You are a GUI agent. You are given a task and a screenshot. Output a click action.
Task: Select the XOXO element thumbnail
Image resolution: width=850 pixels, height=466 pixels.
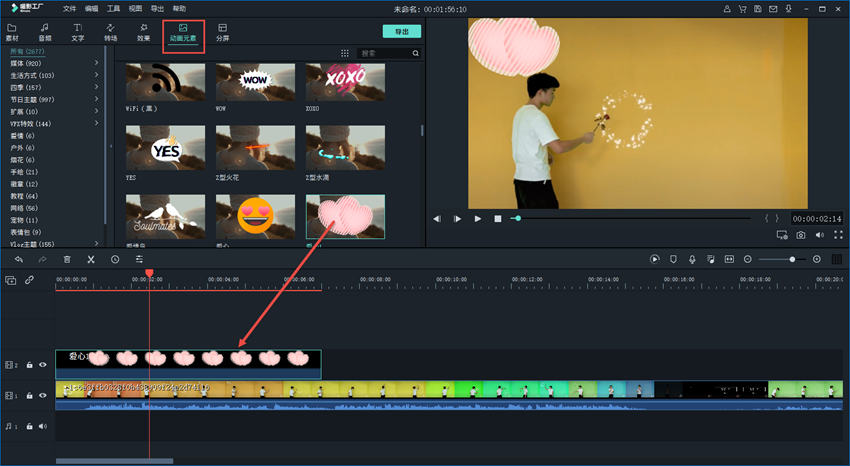click(x=345, y=82)
